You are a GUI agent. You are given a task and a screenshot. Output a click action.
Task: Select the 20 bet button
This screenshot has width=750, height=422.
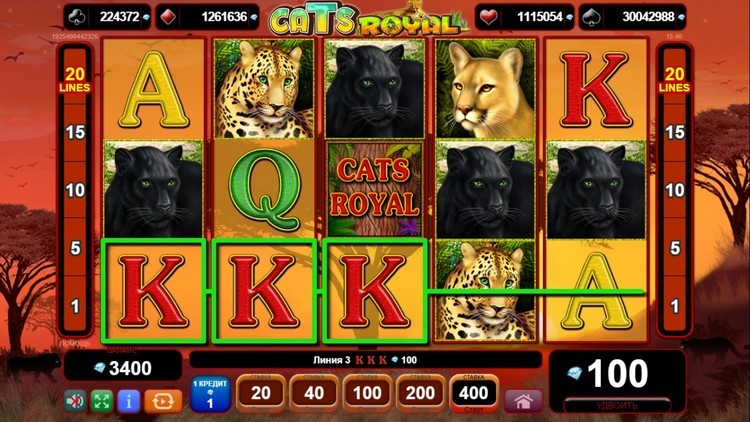(261, 393)
